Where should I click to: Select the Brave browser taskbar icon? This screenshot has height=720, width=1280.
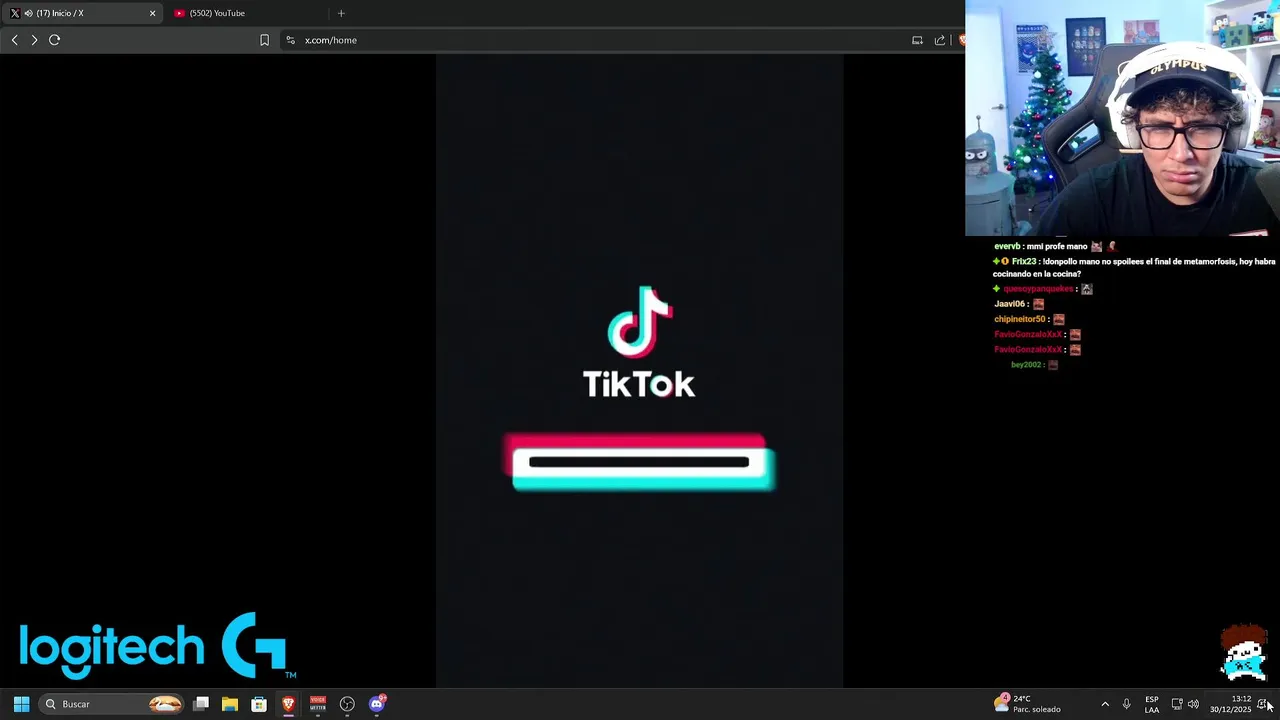pos(288,704)
